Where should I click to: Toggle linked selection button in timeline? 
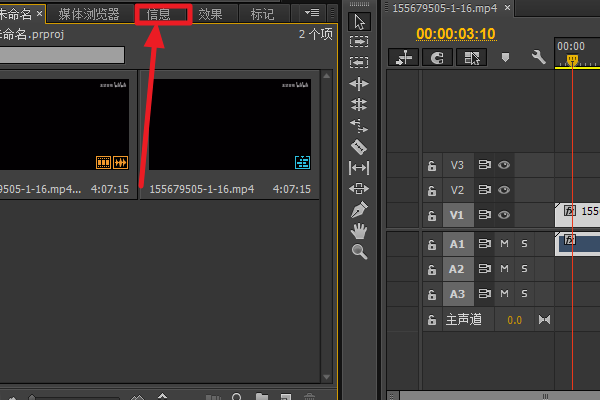point(471,58)
